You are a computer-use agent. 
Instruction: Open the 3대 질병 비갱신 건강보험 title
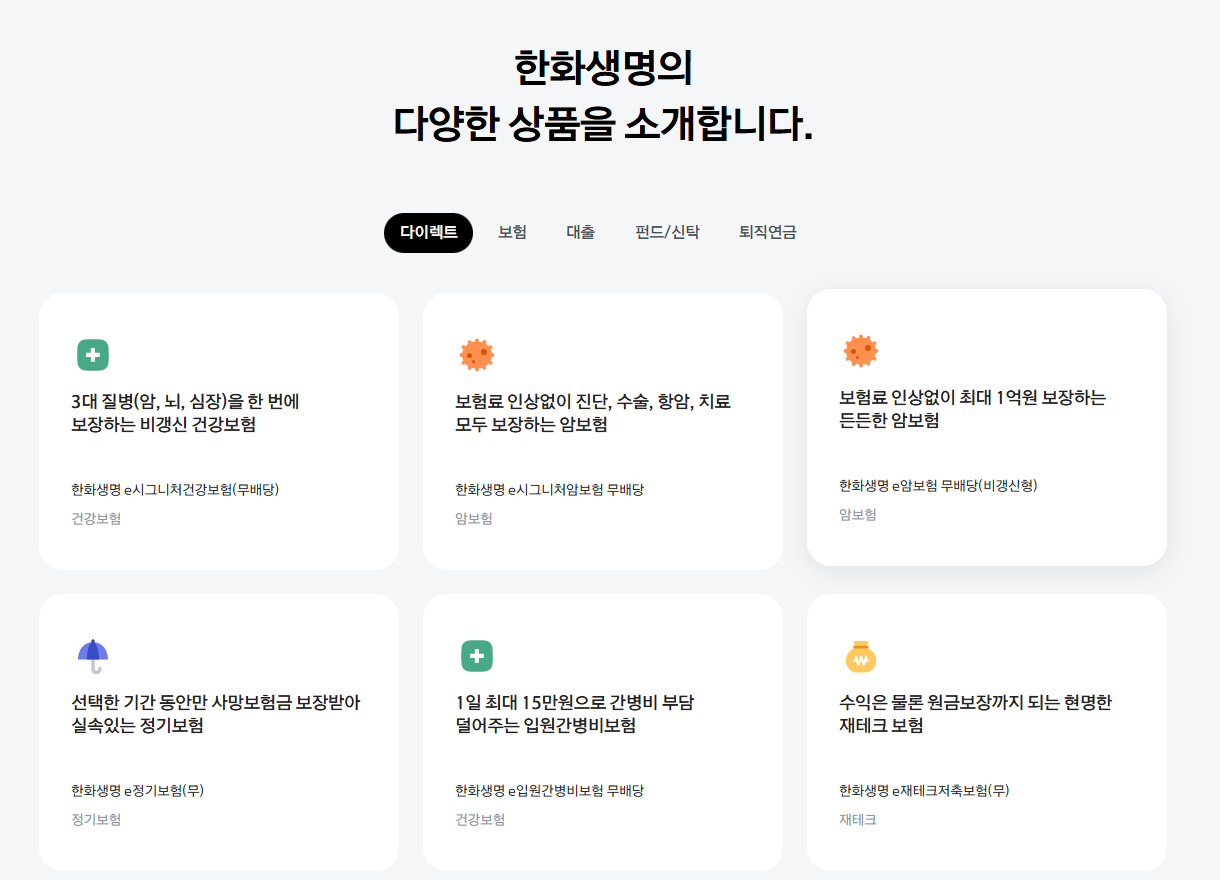click(186, 413)
